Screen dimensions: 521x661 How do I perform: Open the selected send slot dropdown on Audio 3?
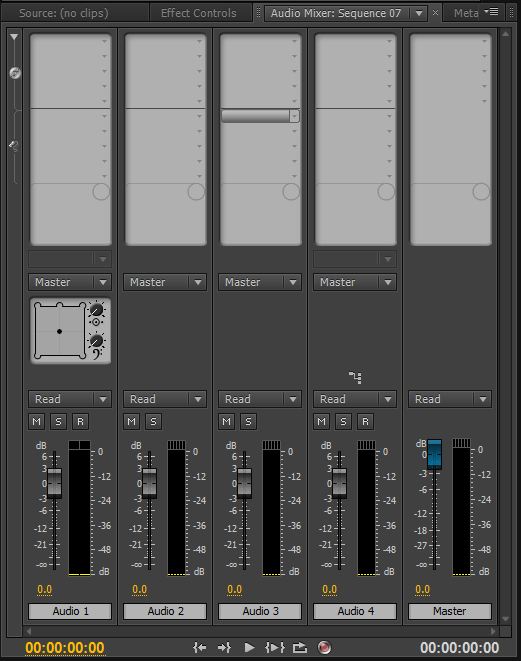tap(295, 116)
